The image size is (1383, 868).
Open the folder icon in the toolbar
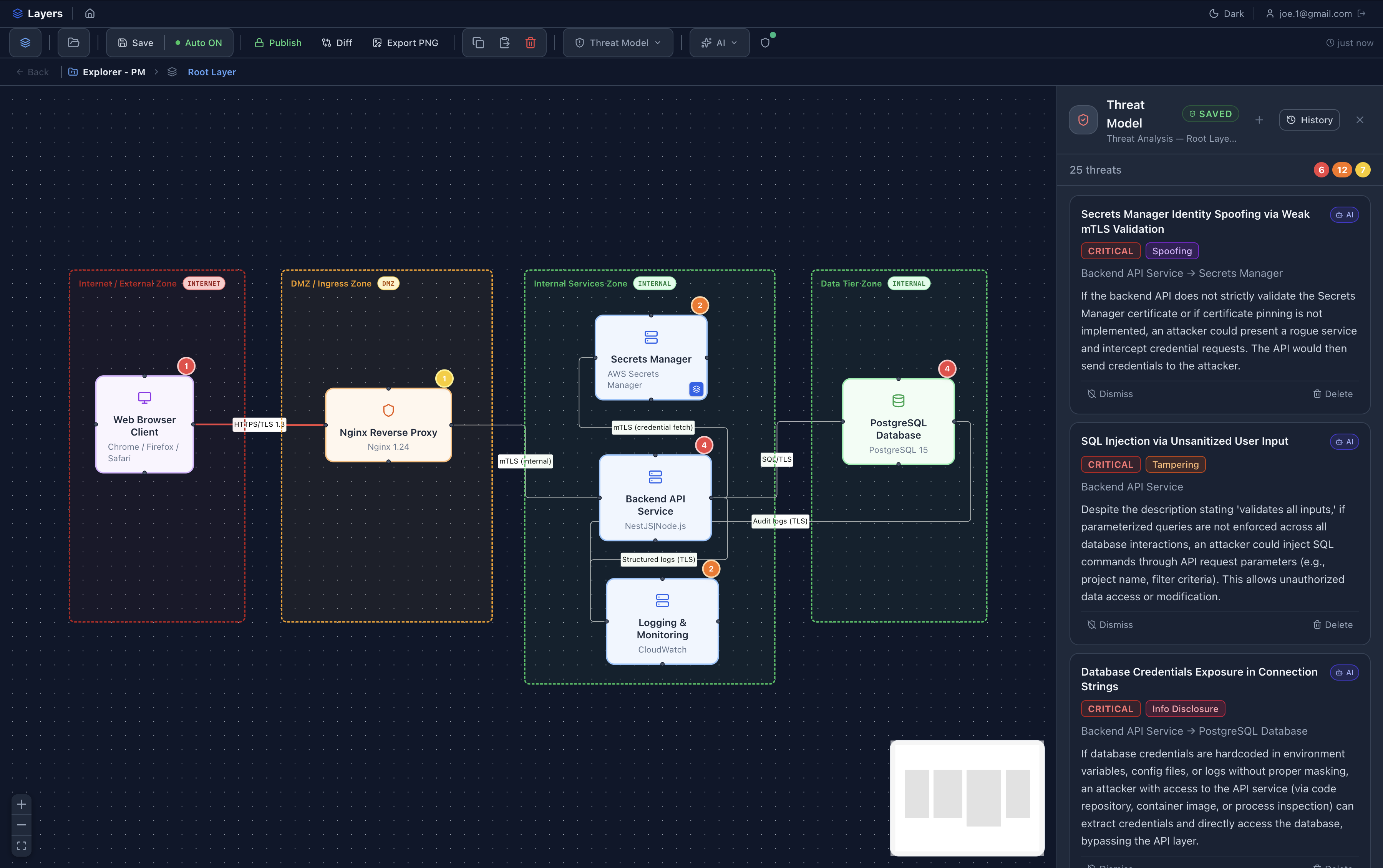(73, 43)
